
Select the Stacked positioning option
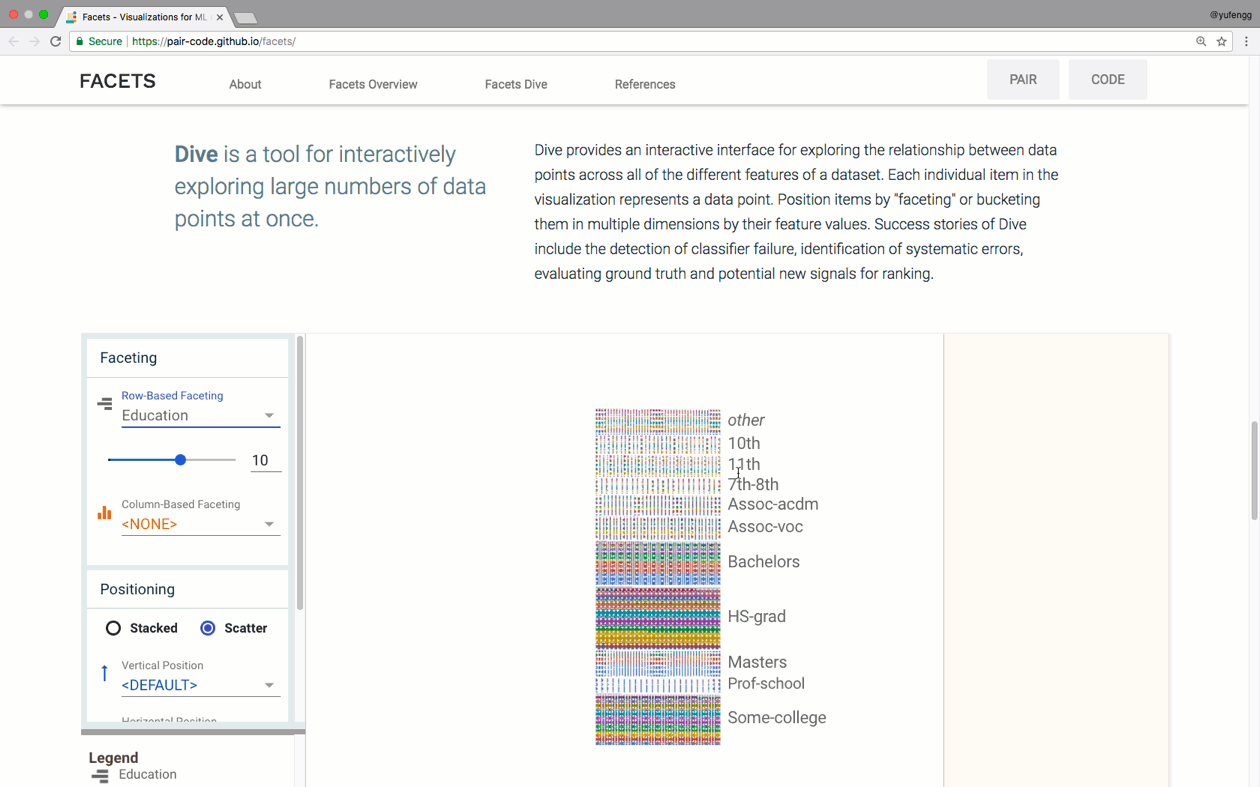tap(113, 627)
